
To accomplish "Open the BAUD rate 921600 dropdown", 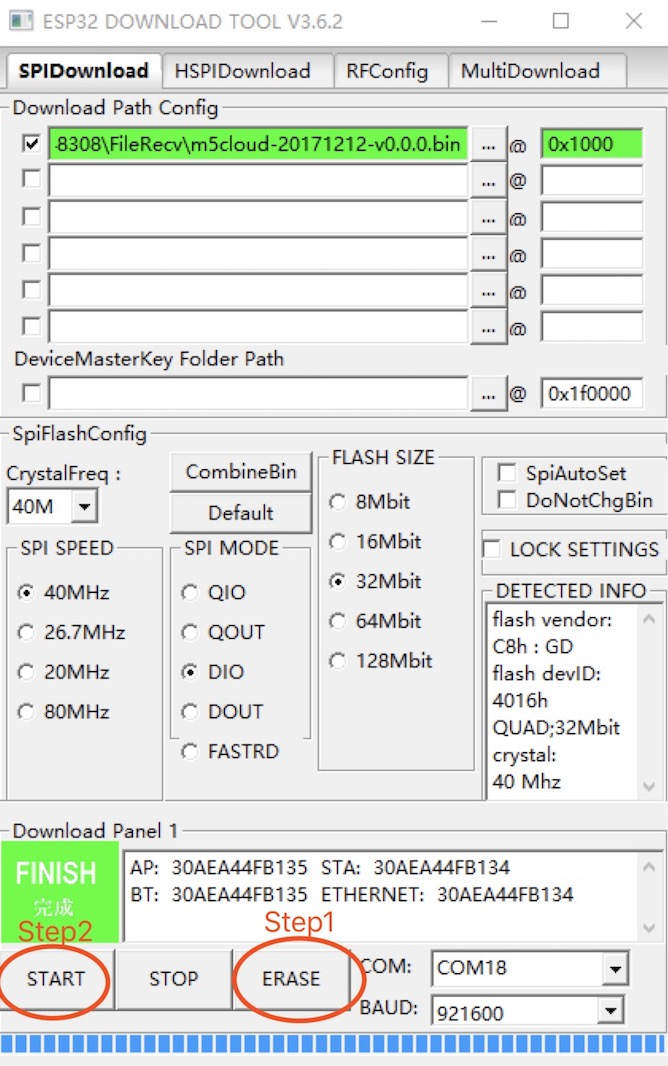I will [611, 1012].
